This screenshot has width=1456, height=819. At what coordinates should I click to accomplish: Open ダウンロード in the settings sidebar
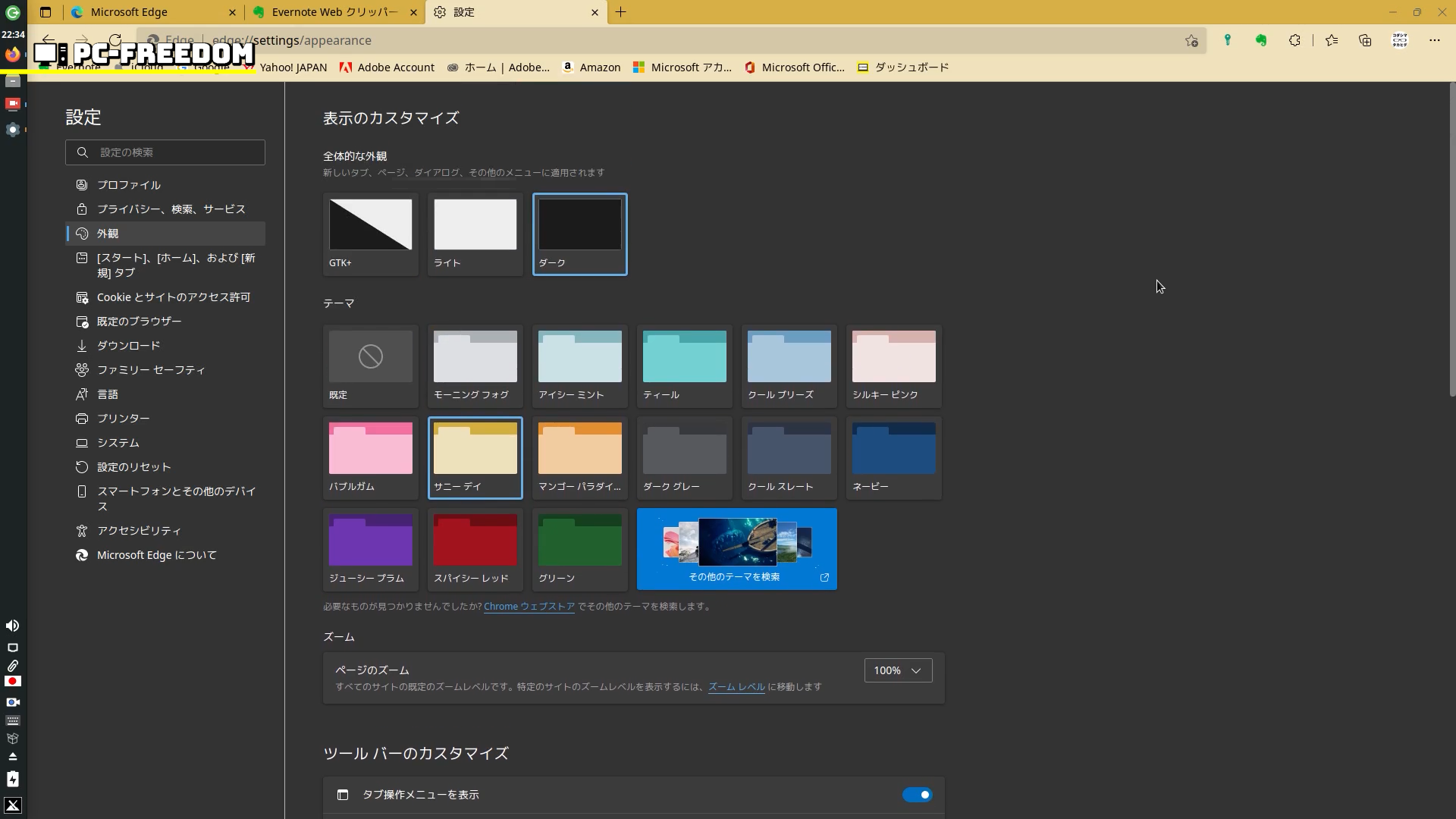coord(128,346)
